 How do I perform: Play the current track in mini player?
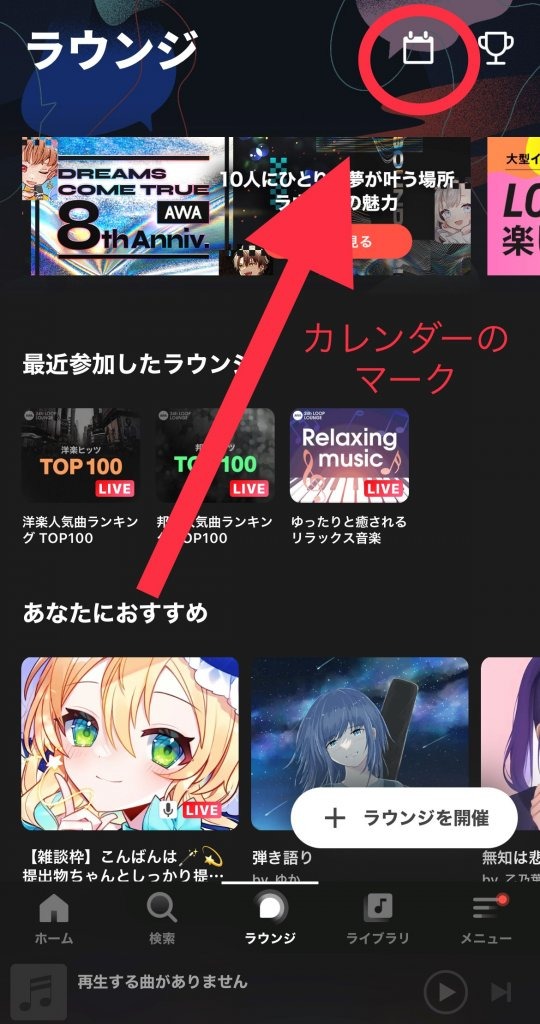[446, 993]
